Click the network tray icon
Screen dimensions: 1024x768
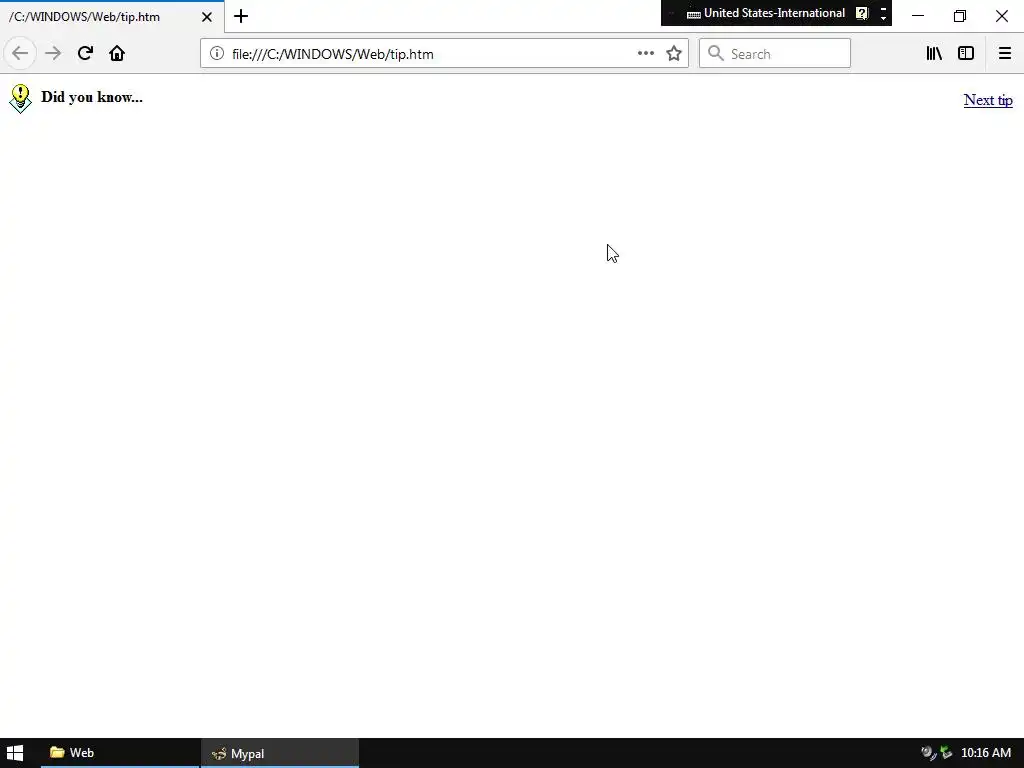click(x=946, y=753)
